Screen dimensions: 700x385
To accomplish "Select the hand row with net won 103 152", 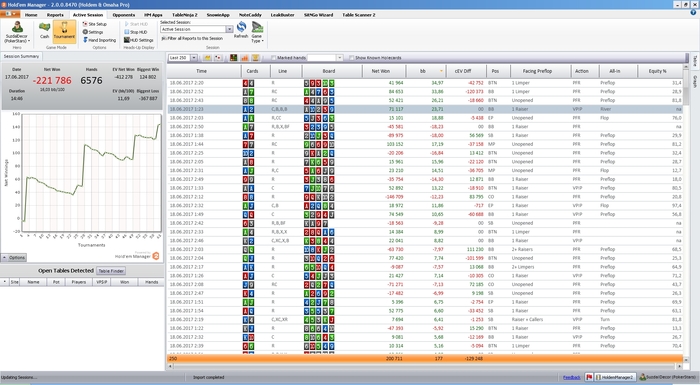I will point(425,144).
